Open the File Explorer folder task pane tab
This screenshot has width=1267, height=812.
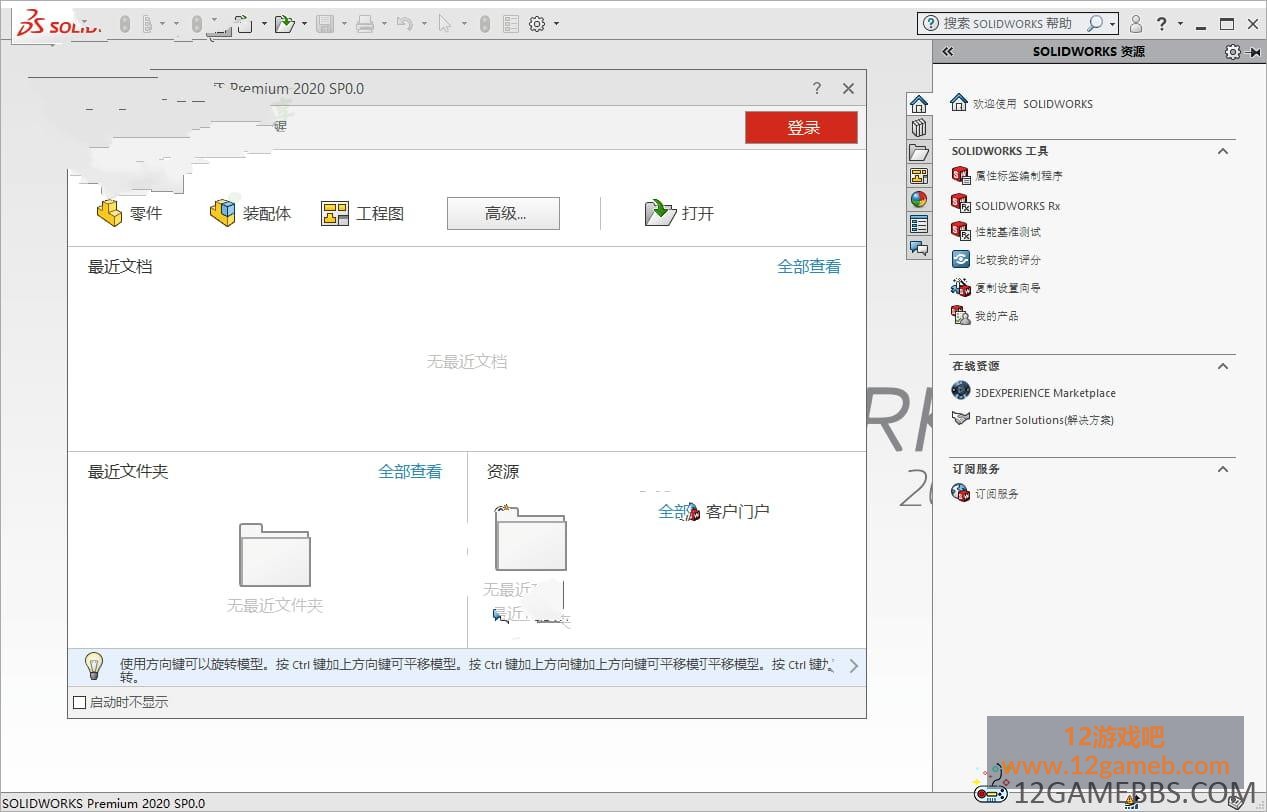[919, 152]
